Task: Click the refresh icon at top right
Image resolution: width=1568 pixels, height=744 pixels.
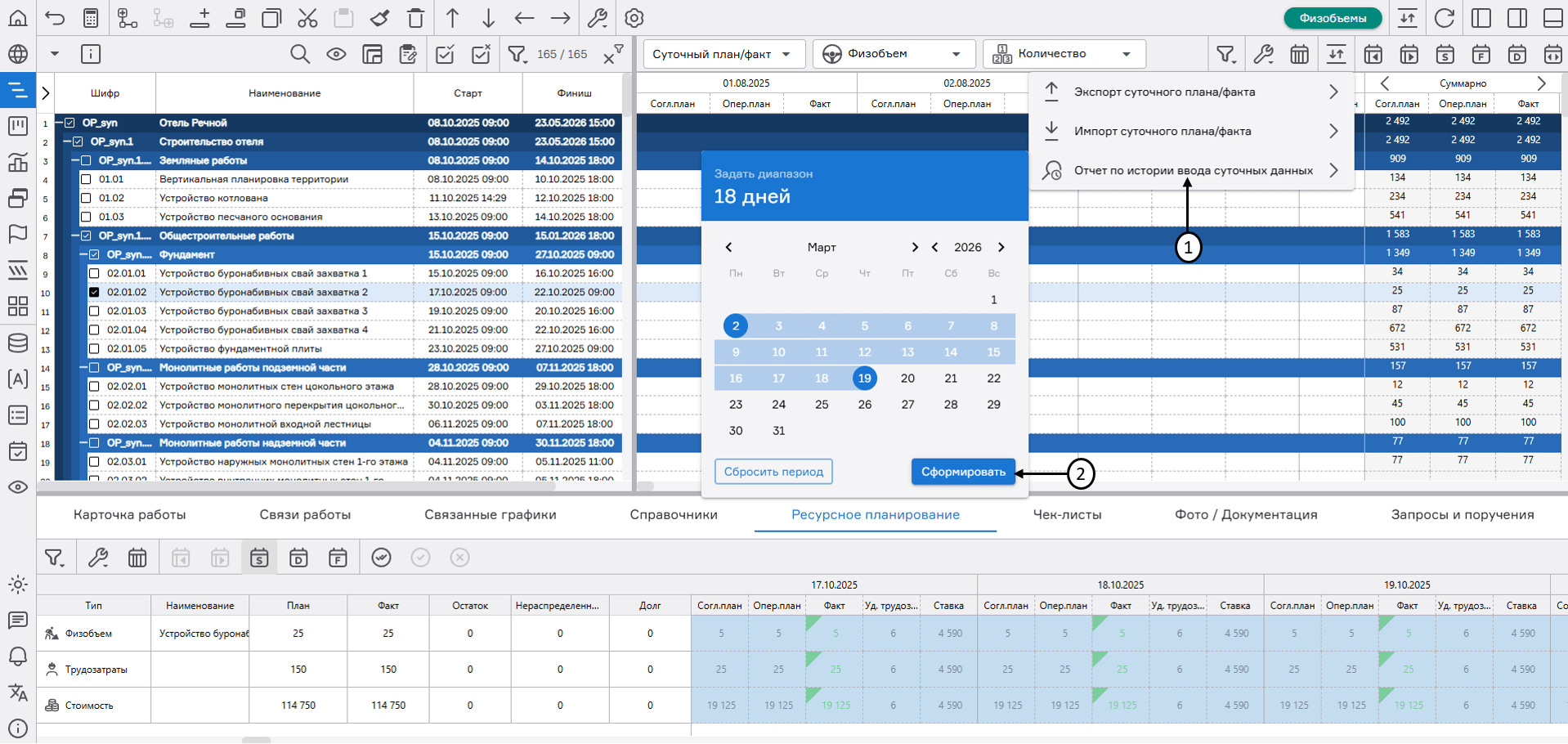Action: pyautogui.click(x=1445, y=18)
